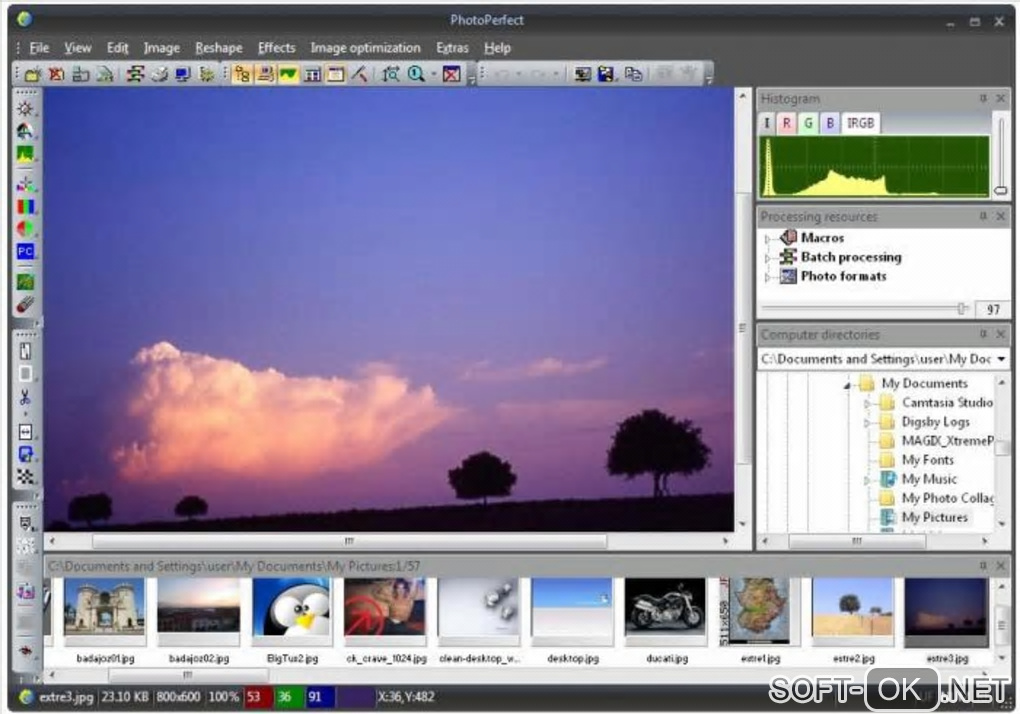This screenshot has width=1020, height=714.
Task: Pin the My Pictures thumbnail browser panel
Action: coord(983,566)
